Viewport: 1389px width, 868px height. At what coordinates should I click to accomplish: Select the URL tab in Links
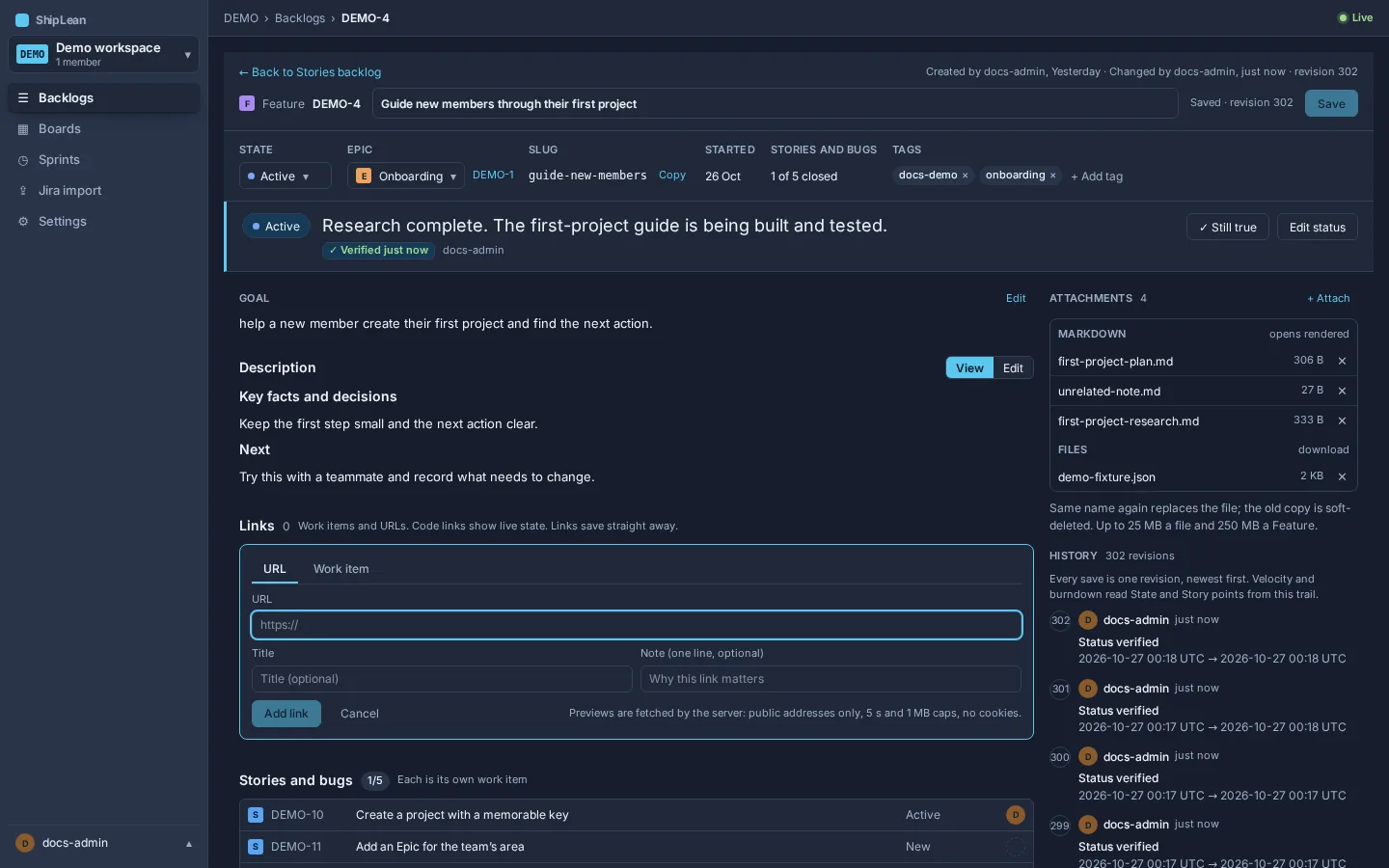275,569
